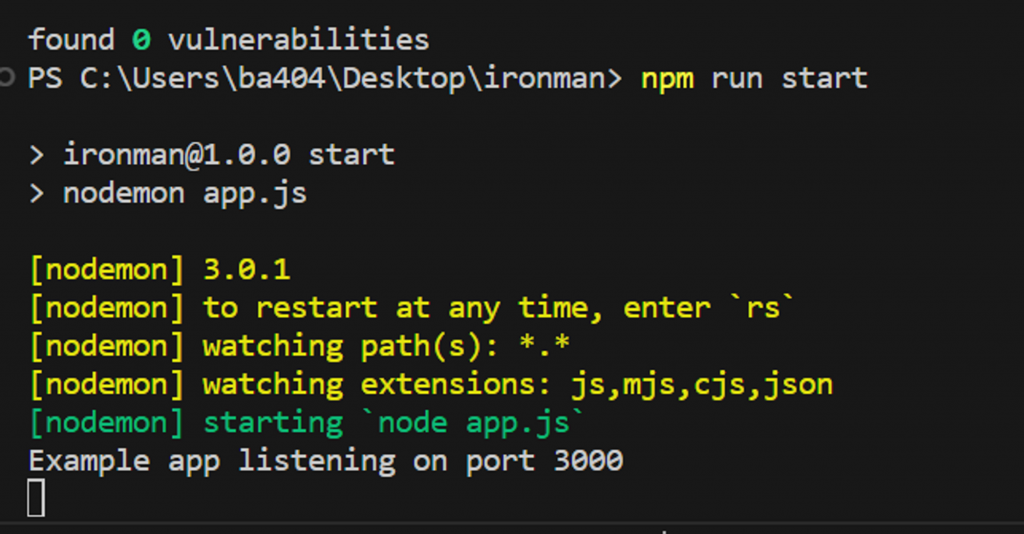Click "Example app listening on port 3000"
This screenshot has width=1024, height=534.
[x=326, y=462]
